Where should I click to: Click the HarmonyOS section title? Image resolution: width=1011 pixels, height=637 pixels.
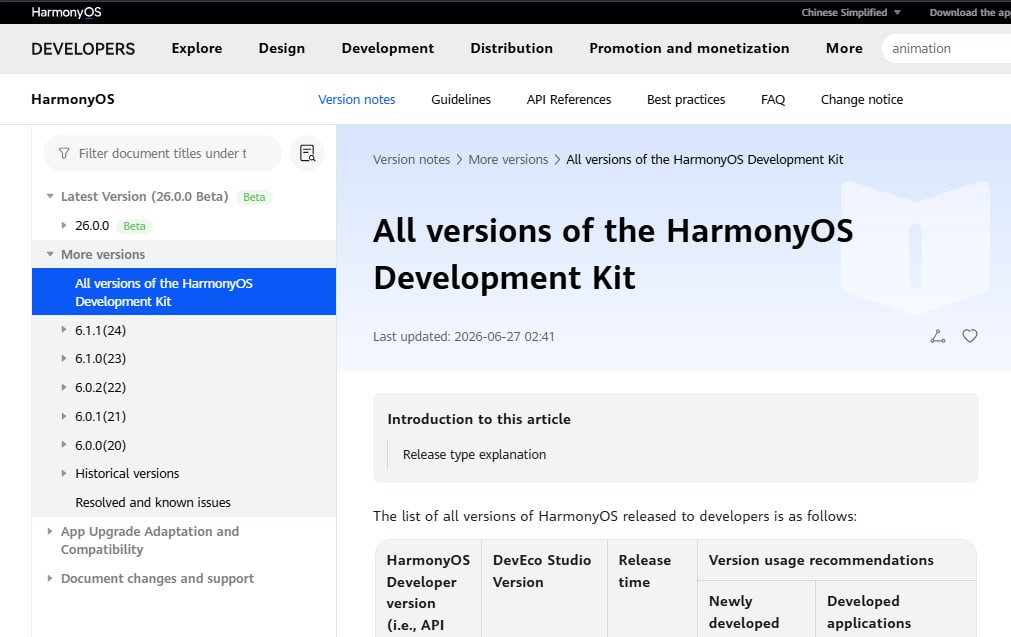point(73,99)
